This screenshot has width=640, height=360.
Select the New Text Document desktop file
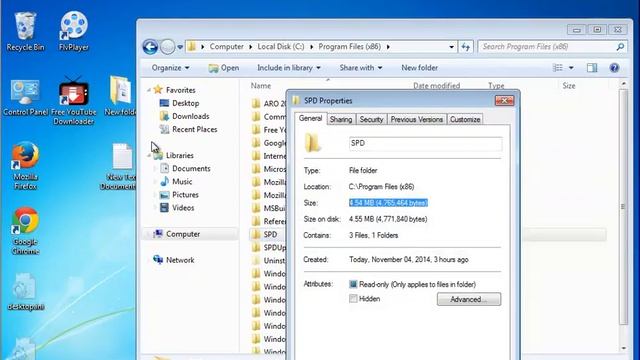click(x=120, y=167)
